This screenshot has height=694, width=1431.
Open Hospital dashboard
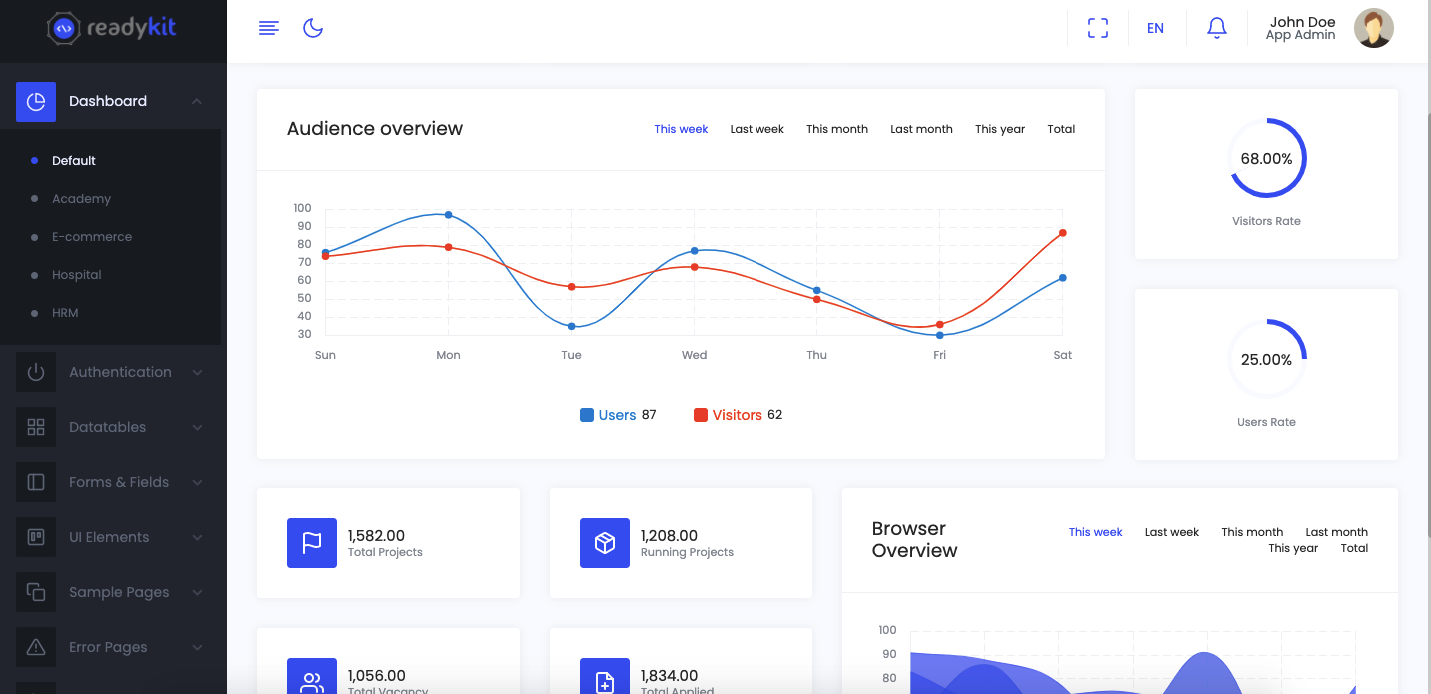pyautogui.click(x=77, y=274)
